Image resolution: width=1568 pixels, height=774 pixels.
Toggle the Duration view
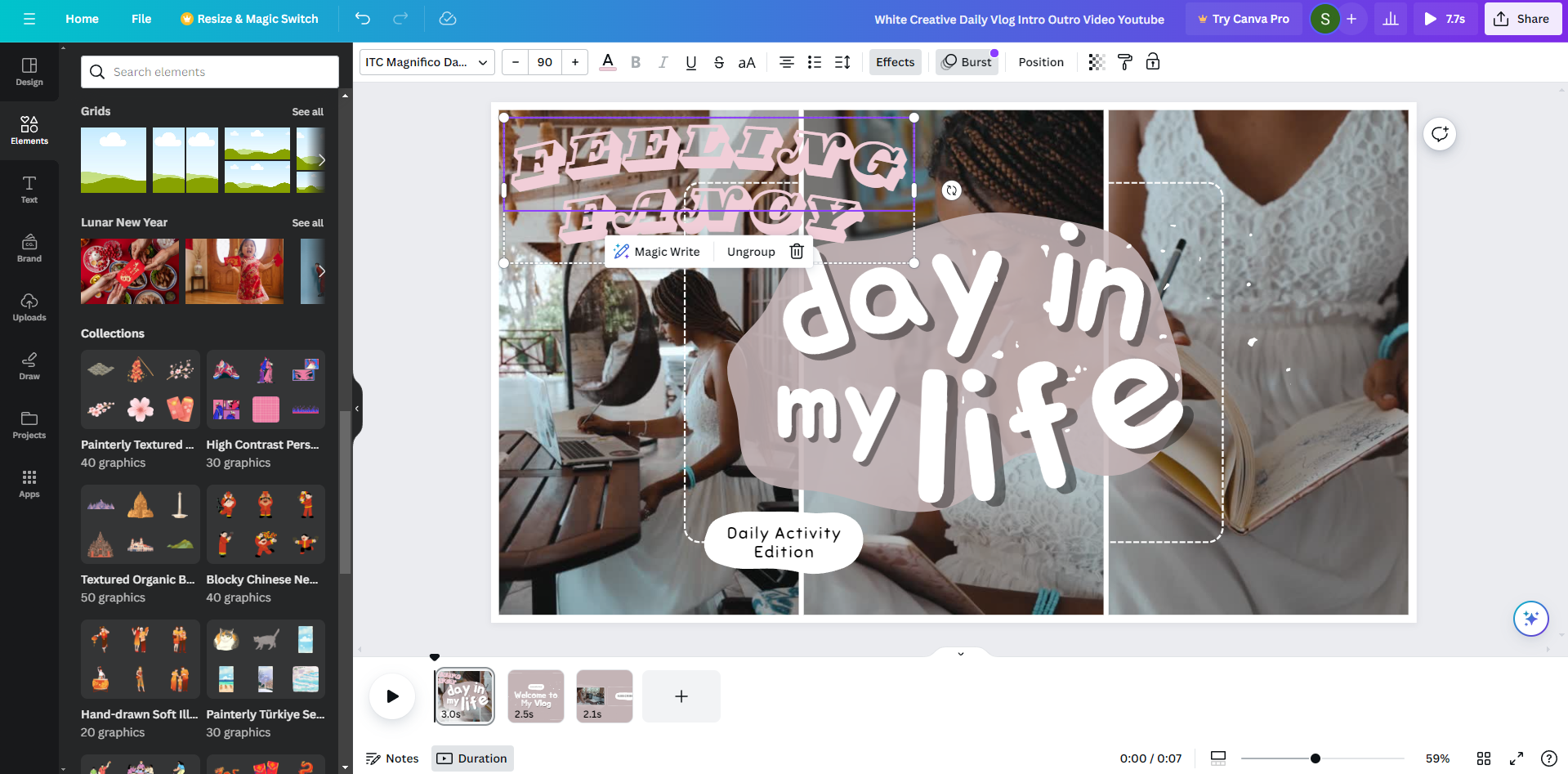[472, 758]
